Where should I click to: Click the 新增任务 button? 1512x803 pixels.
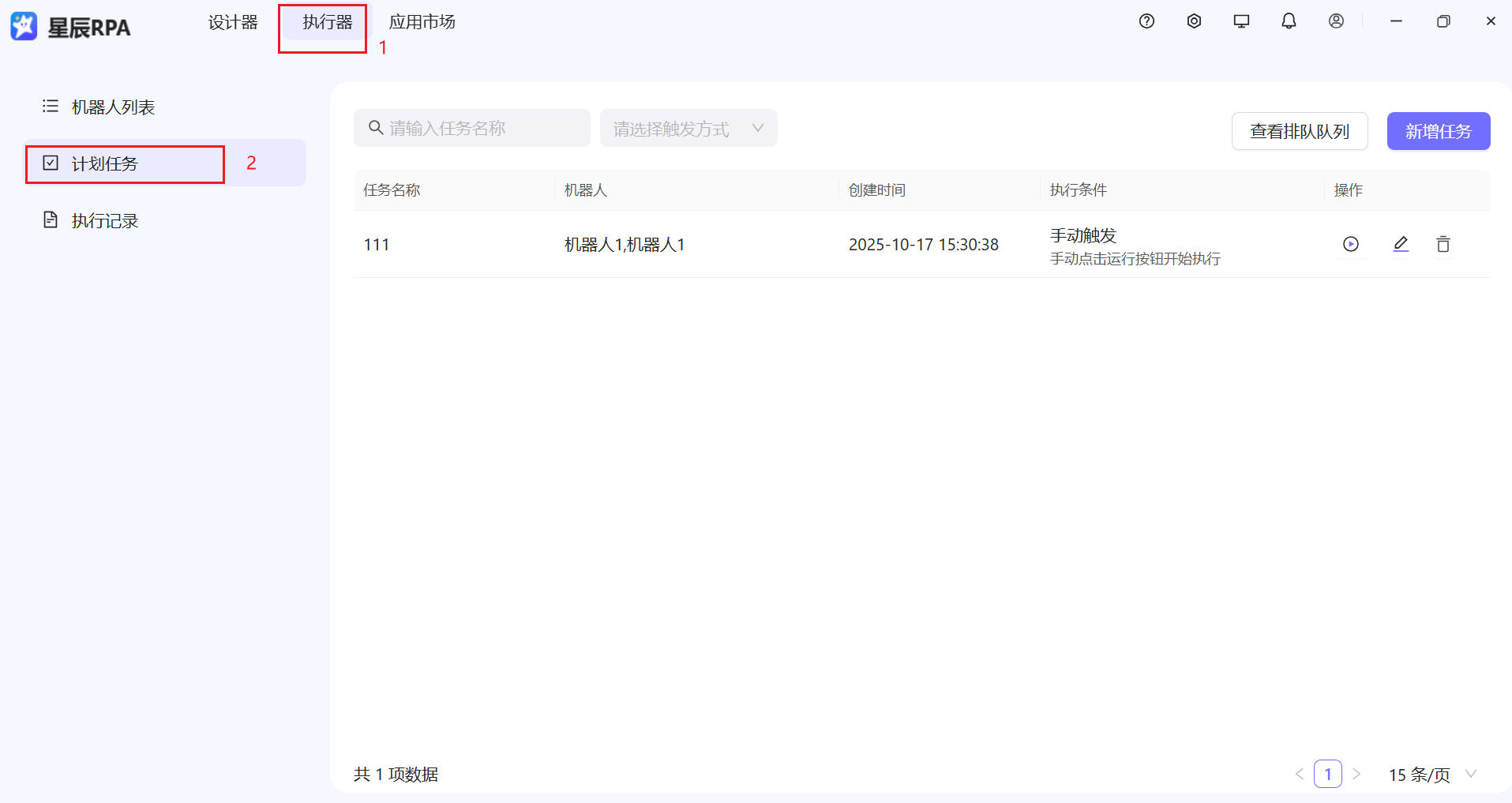click(1438, 131)
